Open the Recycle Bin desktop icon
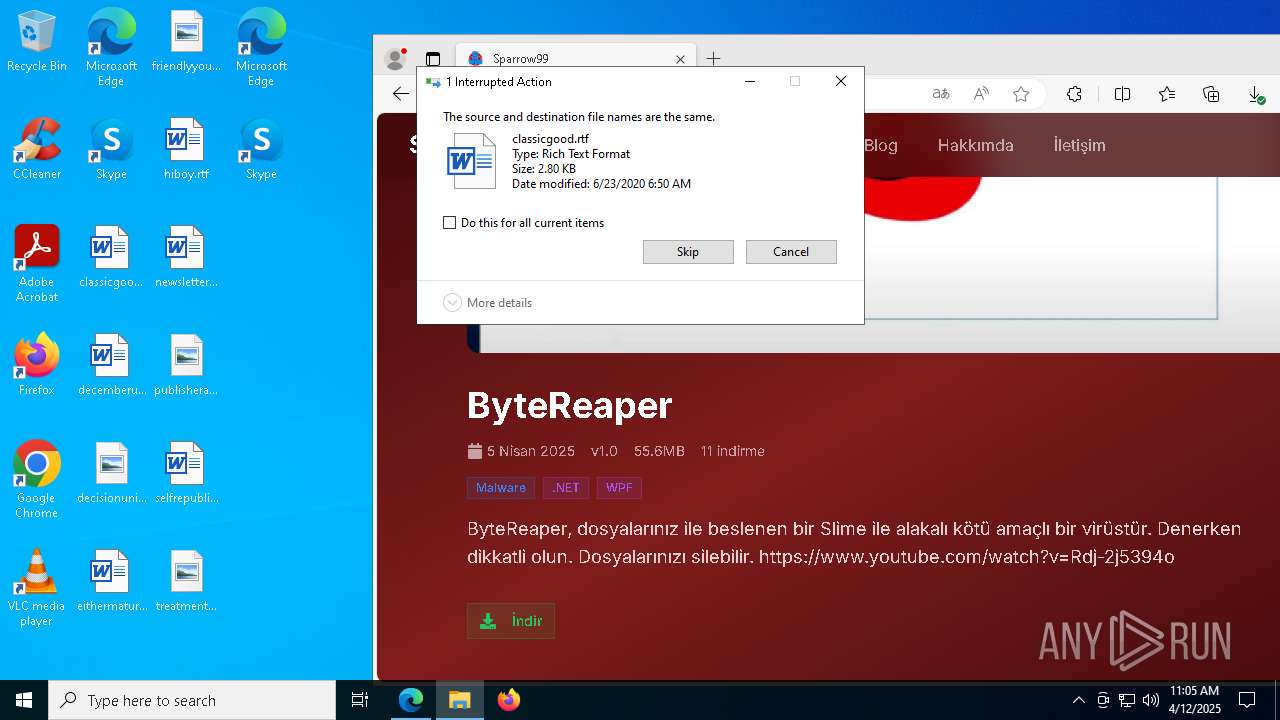Screen dimensions: 1280x720 coord(37,42)
